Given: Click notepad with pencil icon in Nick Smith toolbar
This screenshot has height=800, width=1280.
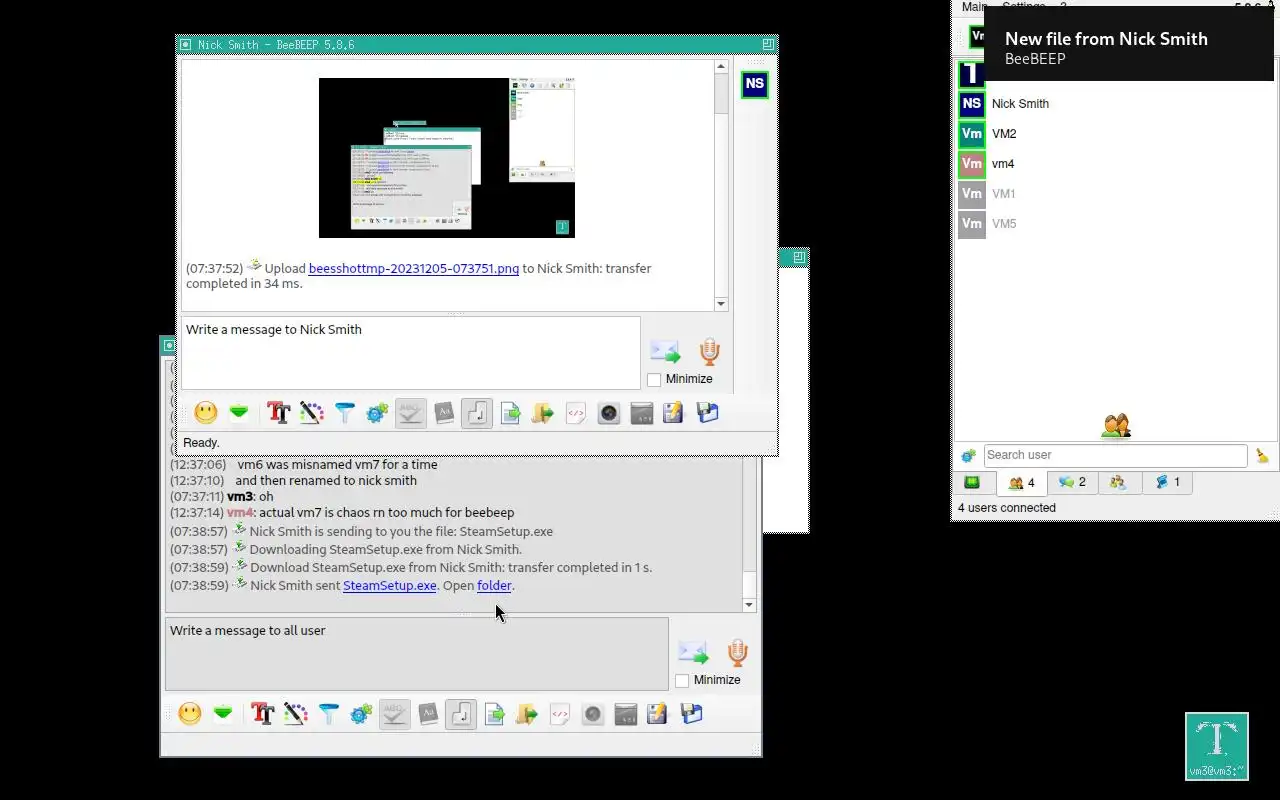Looking at the screenshot, I should click(673, 413).
